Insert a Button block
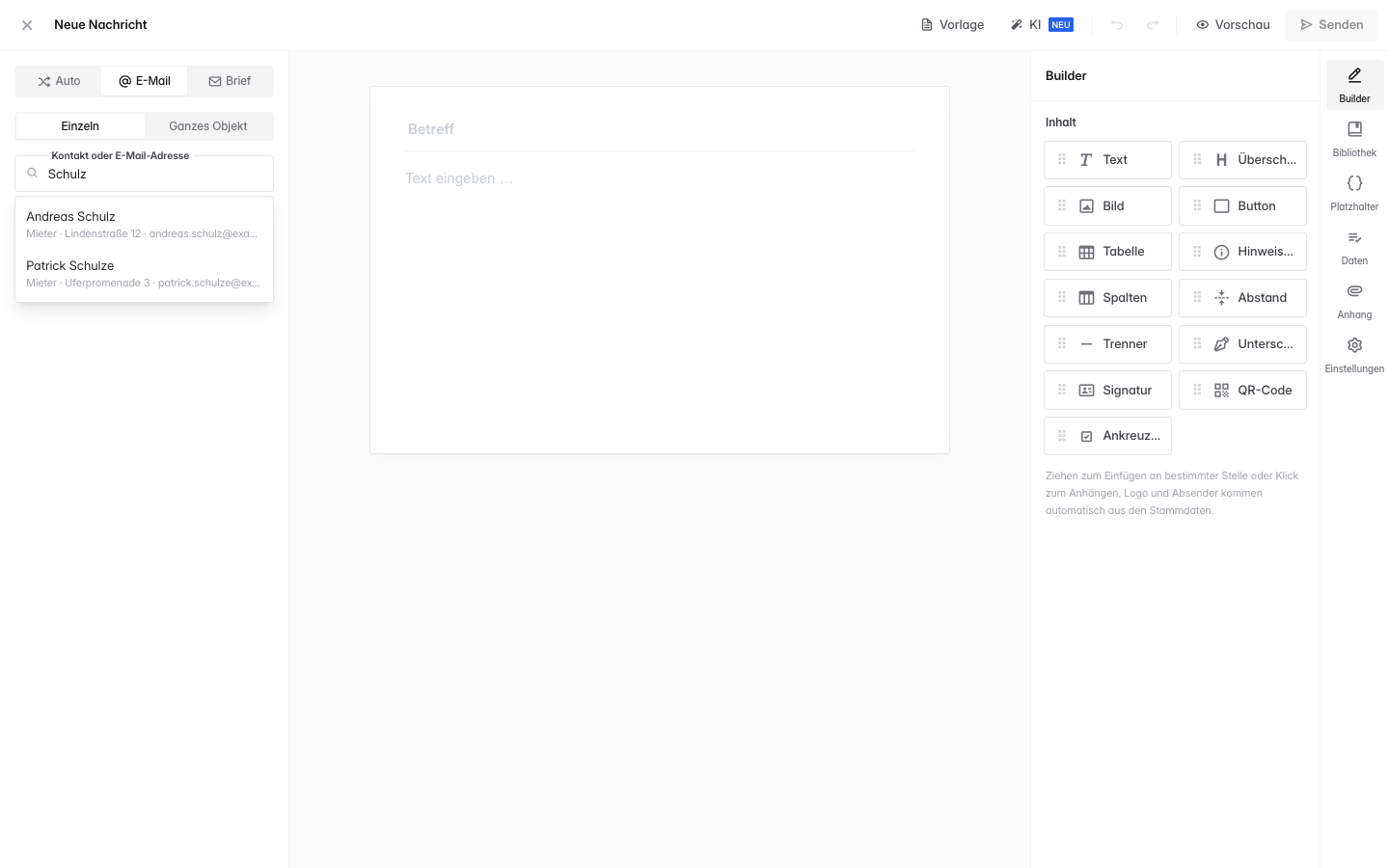Viewport: 1389px width, 868px height. point(1242,206)
